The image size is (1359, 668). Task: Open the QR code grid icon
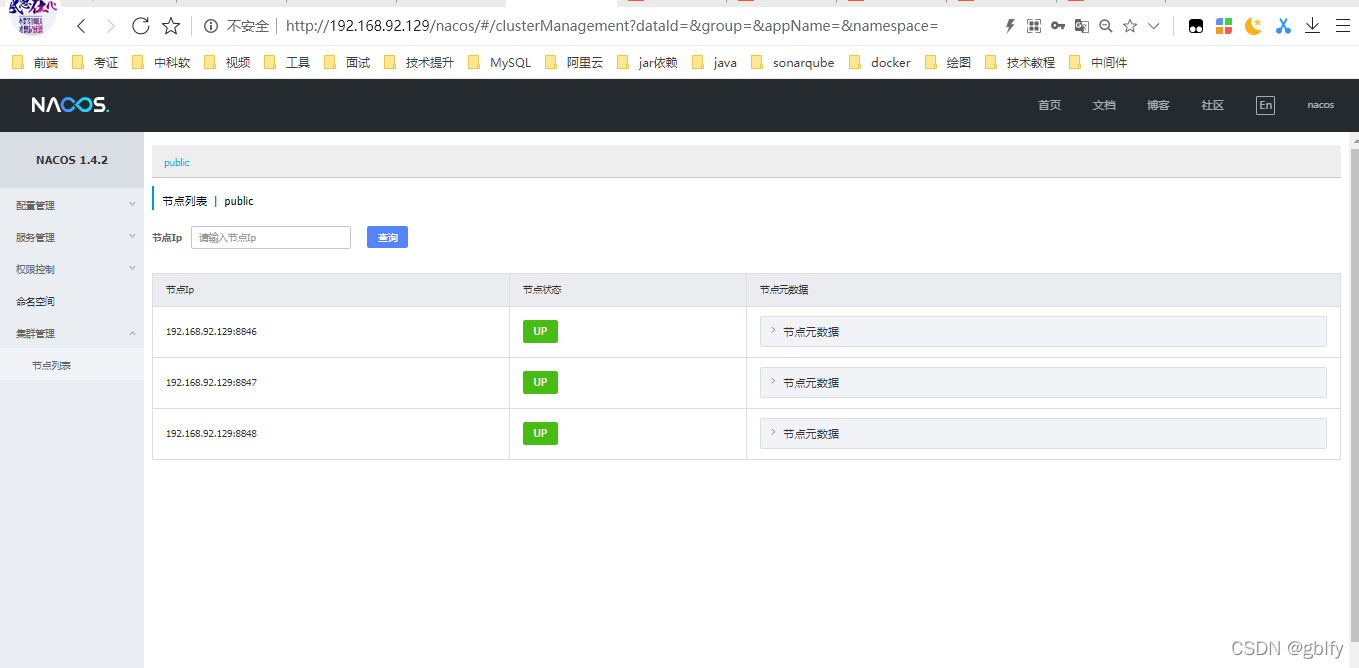[x=1034, y=26]
